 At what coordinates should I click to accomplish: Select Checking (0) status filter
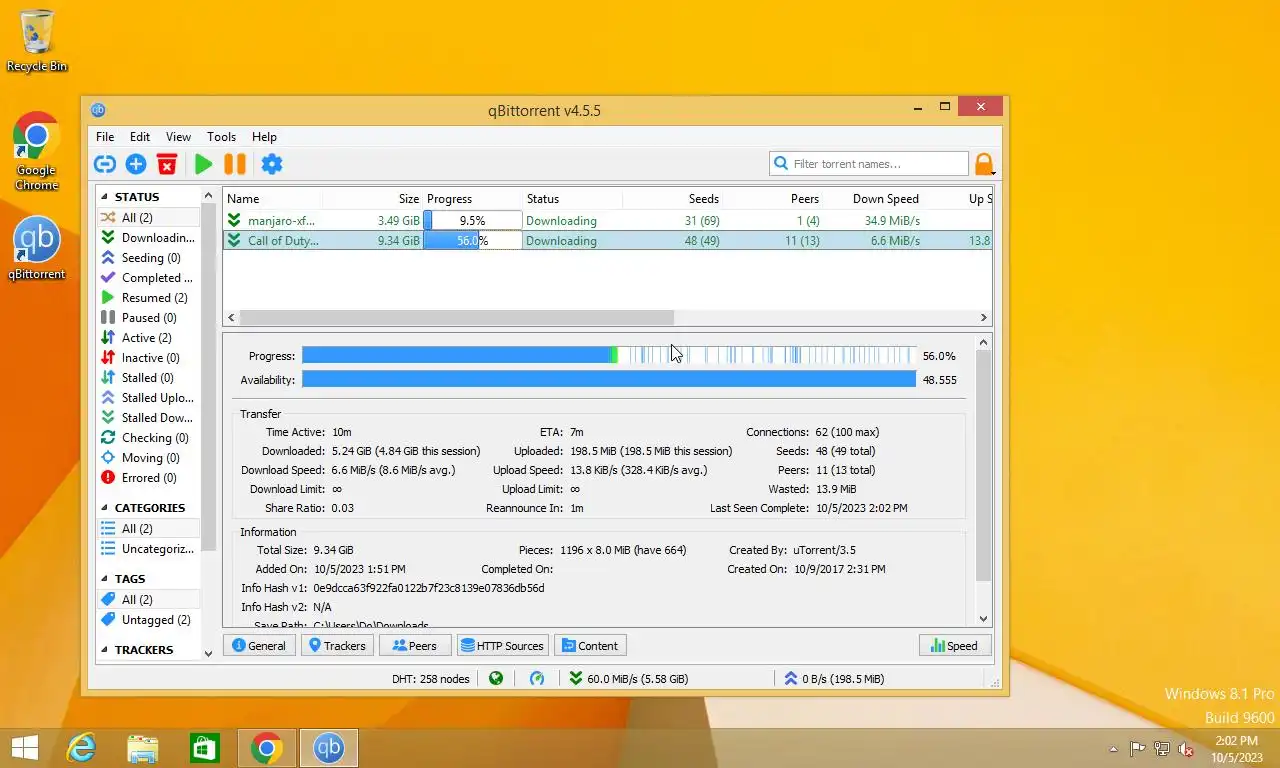point(148,437)
